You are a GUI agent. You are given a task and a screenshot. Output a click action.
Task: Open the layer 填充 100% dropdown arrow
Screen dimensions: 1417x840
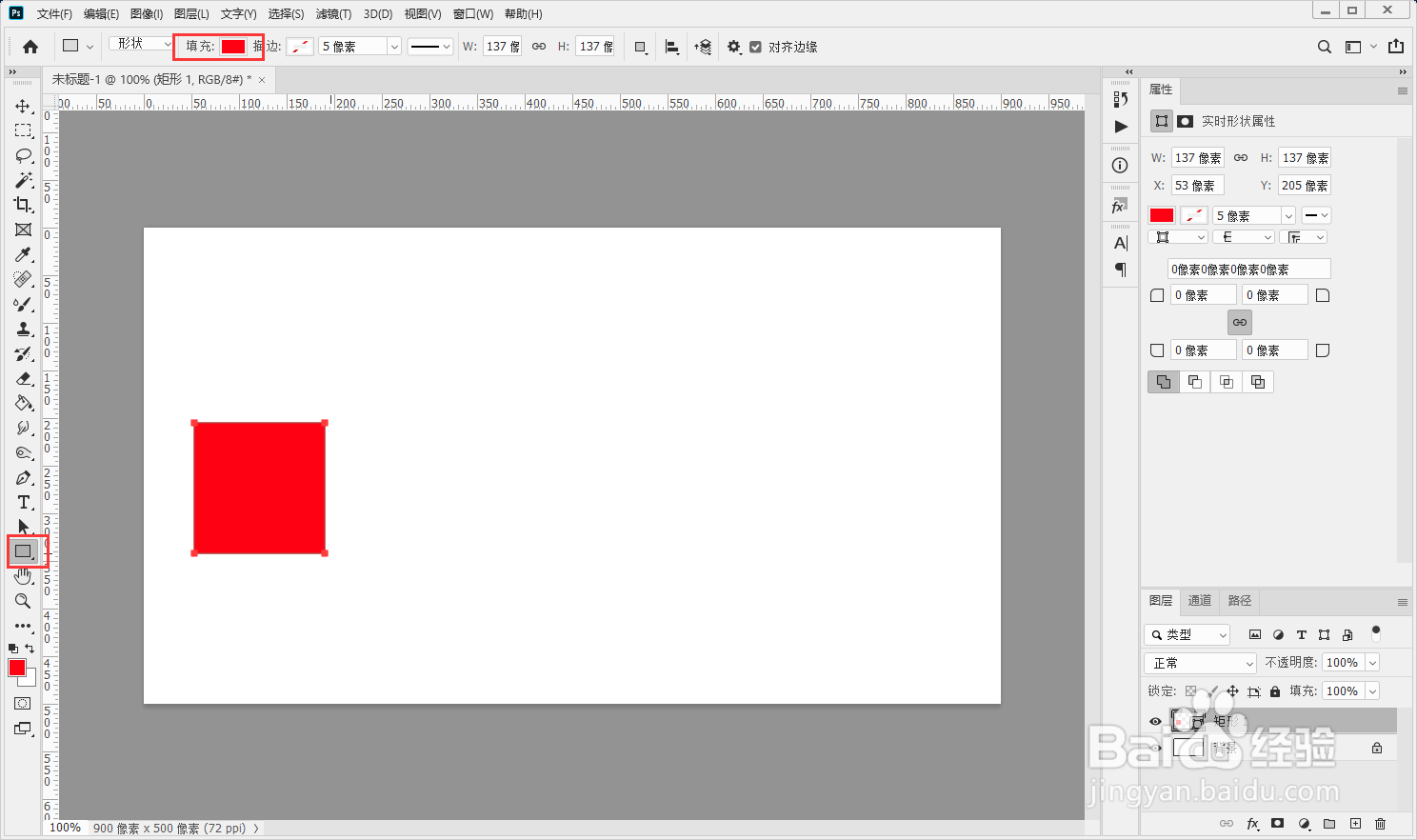click(1372, 691)
